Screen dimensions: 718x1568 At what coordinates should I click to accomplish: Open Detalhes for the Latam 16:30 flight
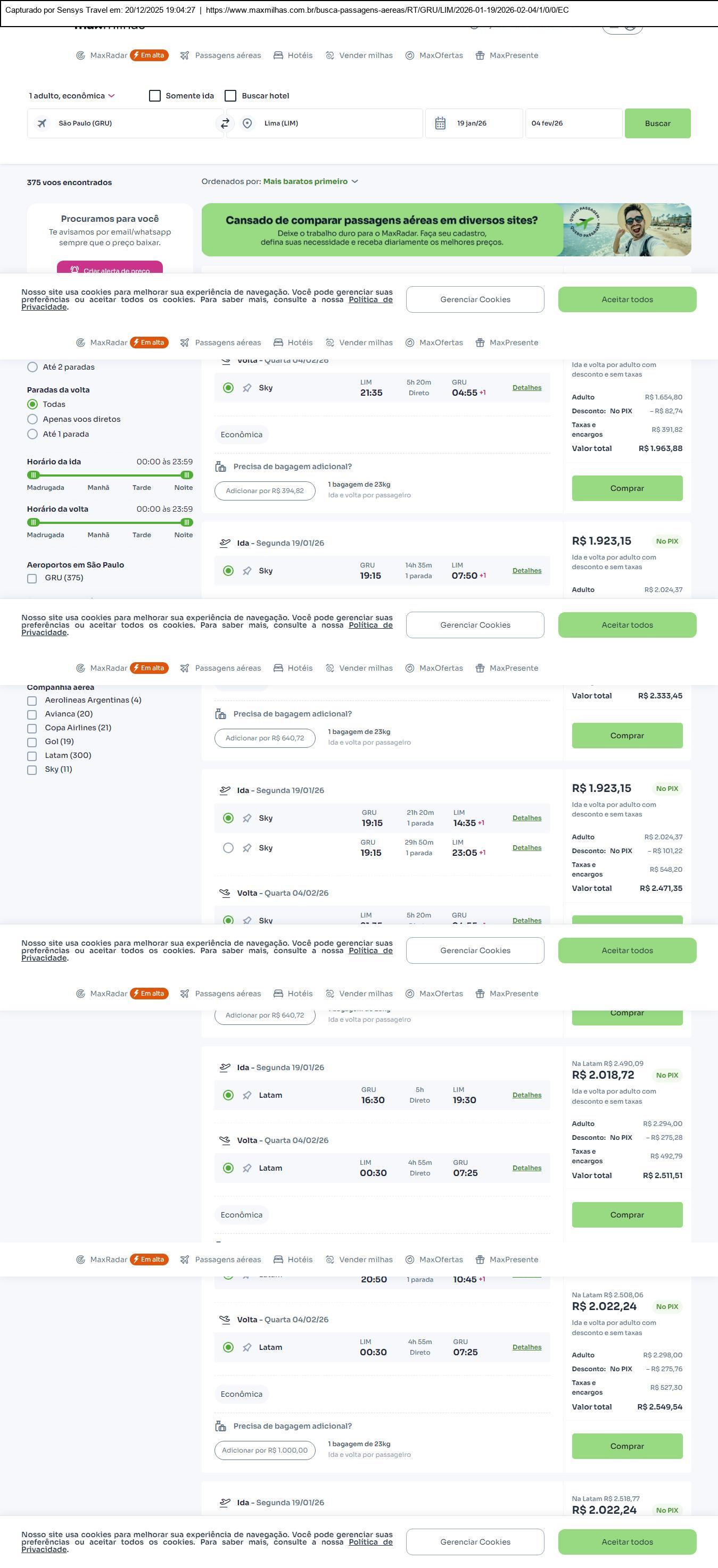click(x=526, y=1095)
